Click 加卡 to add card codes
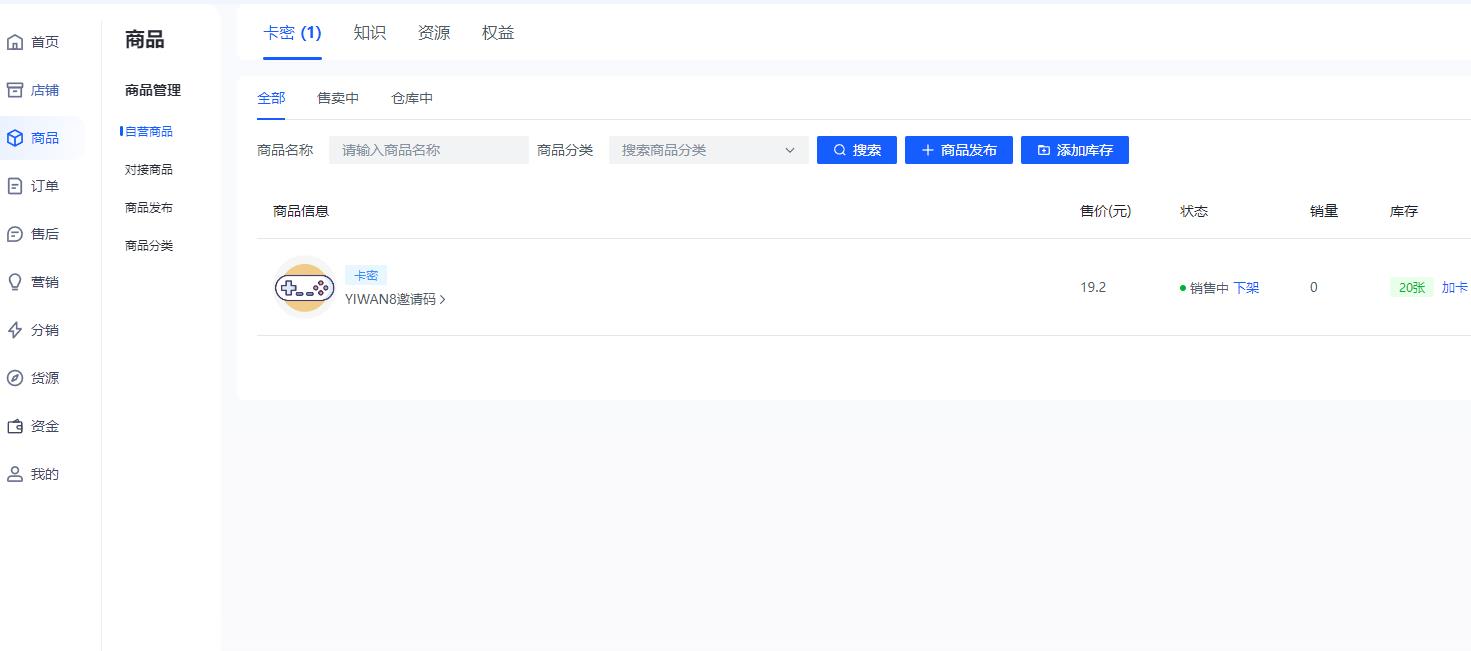 pyautogui.click(x=1455, y=287)
